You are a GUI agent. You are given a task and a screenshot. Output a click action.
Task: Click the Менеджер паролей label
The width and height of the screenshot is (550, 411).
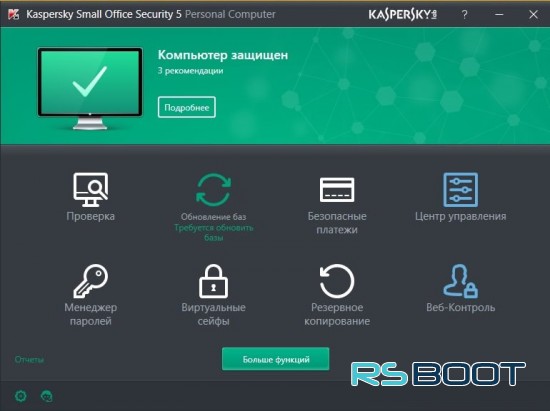(x=90, y=314)
